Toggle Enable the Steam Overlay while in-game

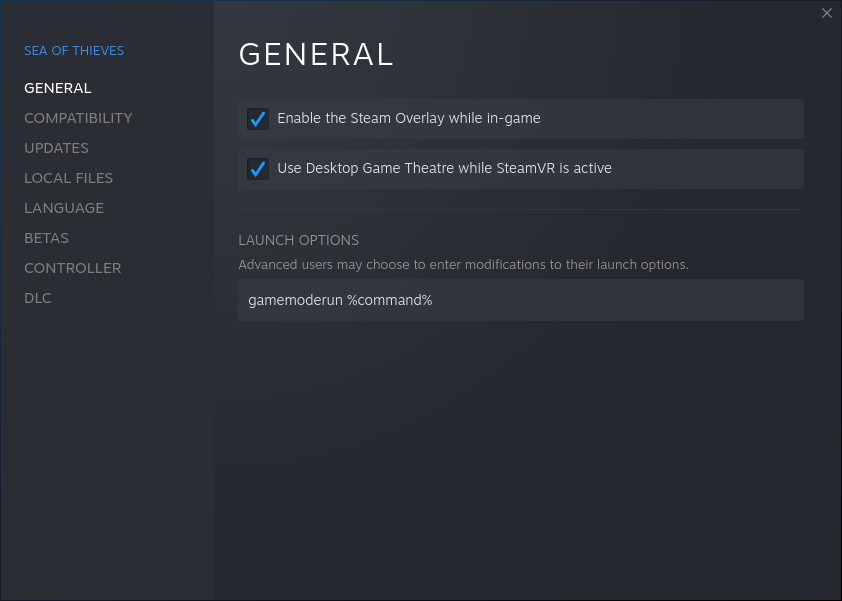coord(521,119)
